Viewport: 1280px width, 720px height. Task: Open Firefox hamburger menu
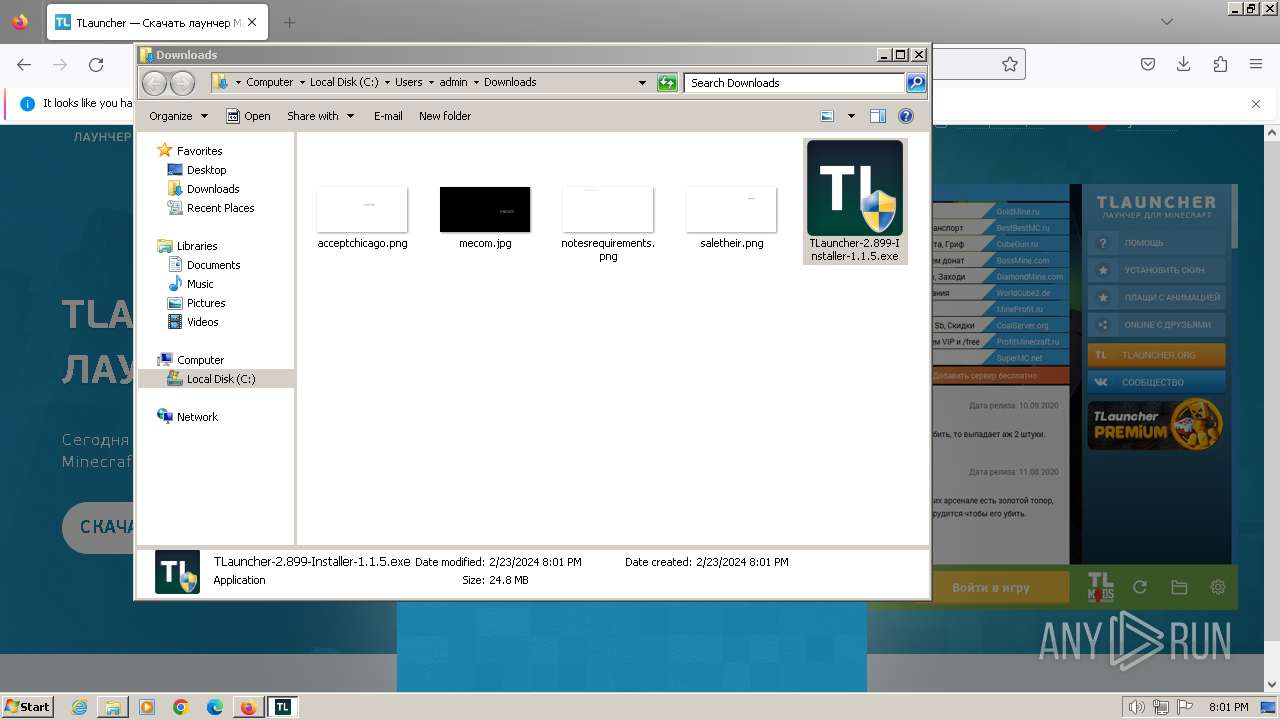click(1256, 64)
